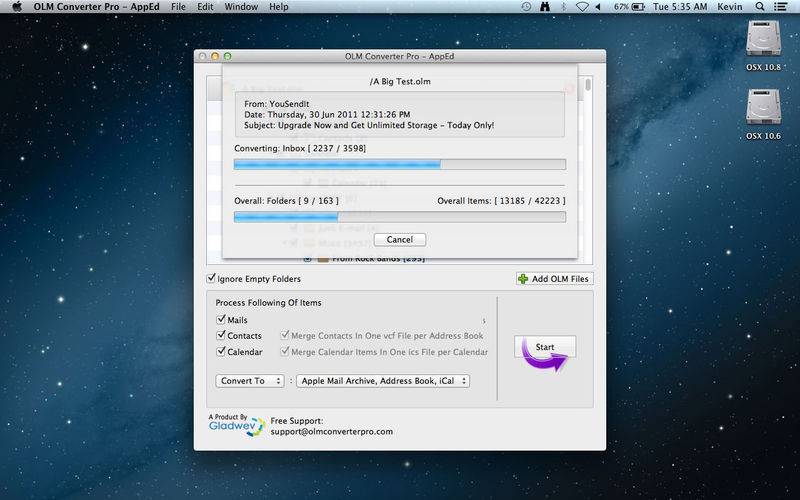Click Converting: Inbox status text
The image size is (800, 500).
tap(300, 148)
